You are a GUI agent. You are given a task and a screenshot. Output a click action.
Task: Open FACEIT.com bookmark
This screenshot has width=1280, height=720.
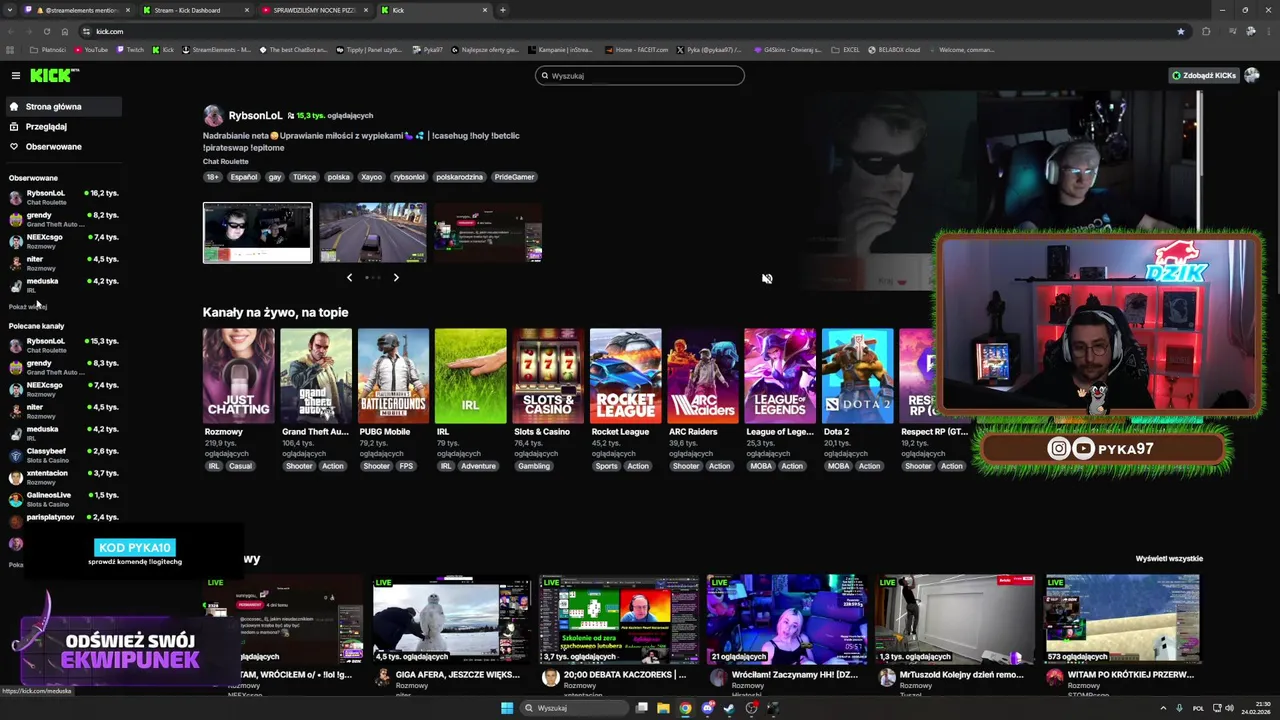[635, 49]
